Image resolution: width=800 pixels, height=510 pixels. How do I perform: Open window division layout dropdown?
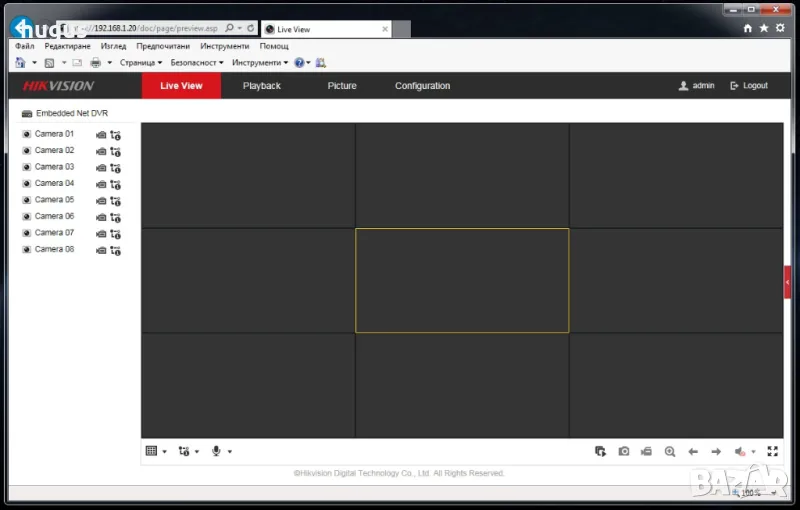pos(156,452)
